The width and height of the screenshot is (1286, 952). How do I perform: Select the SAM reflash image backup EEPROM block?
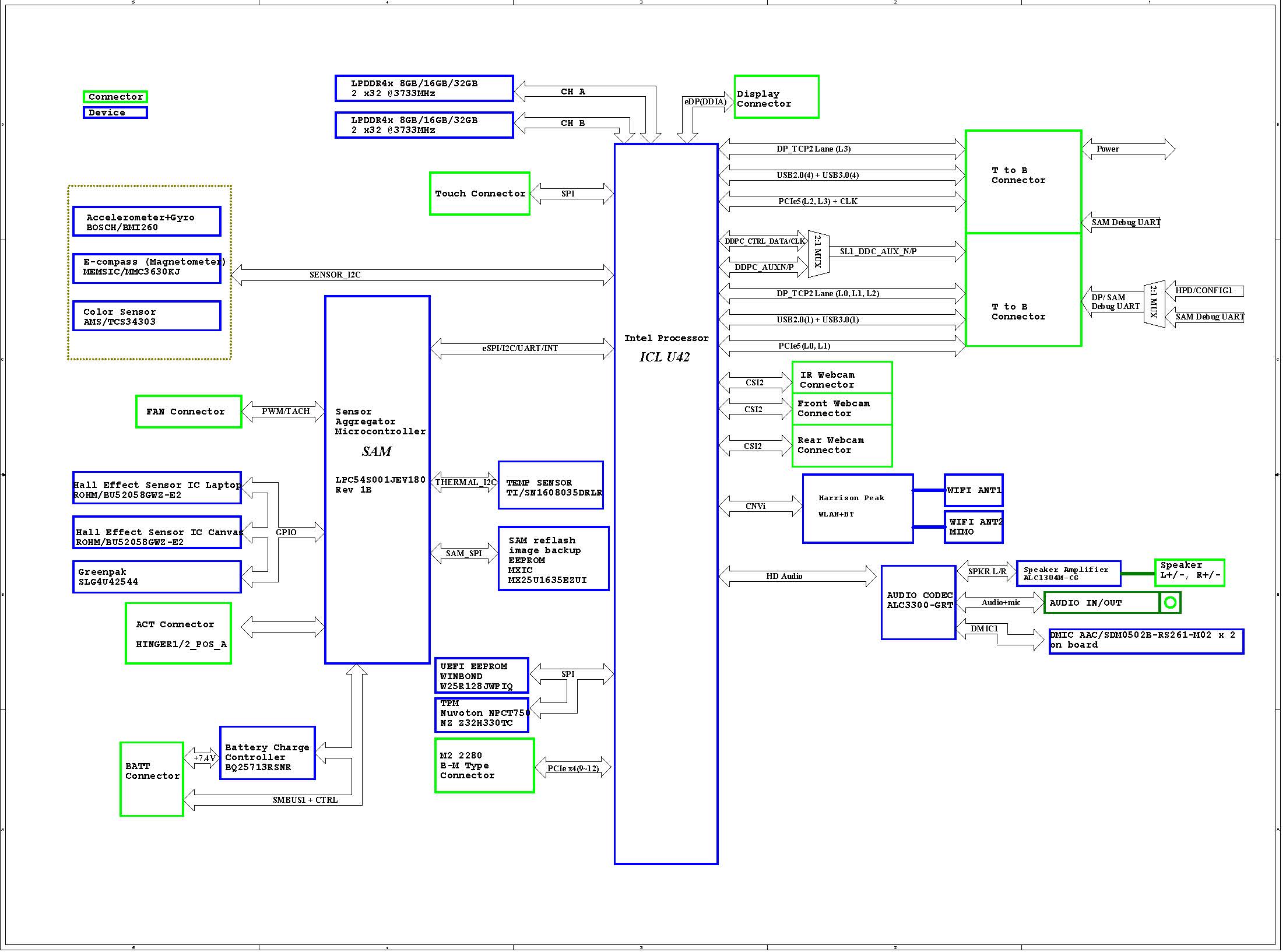pyautogui.click(x=554, y=558)
